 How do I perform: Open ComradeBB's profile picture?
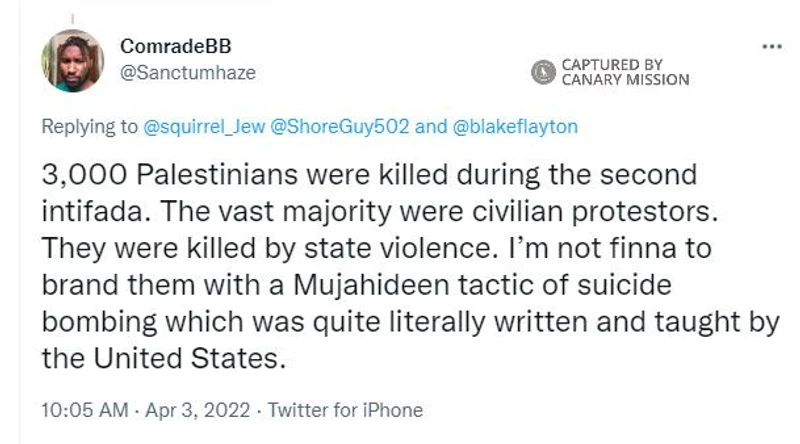(72, 61)
